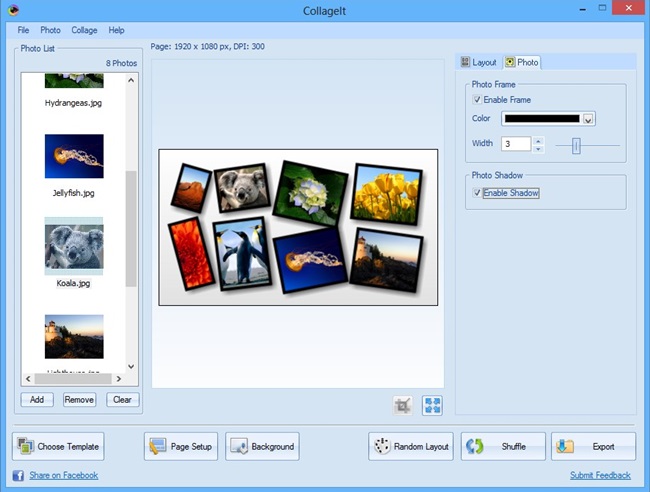Click the crop photo icon below canvas

(403, 405)
